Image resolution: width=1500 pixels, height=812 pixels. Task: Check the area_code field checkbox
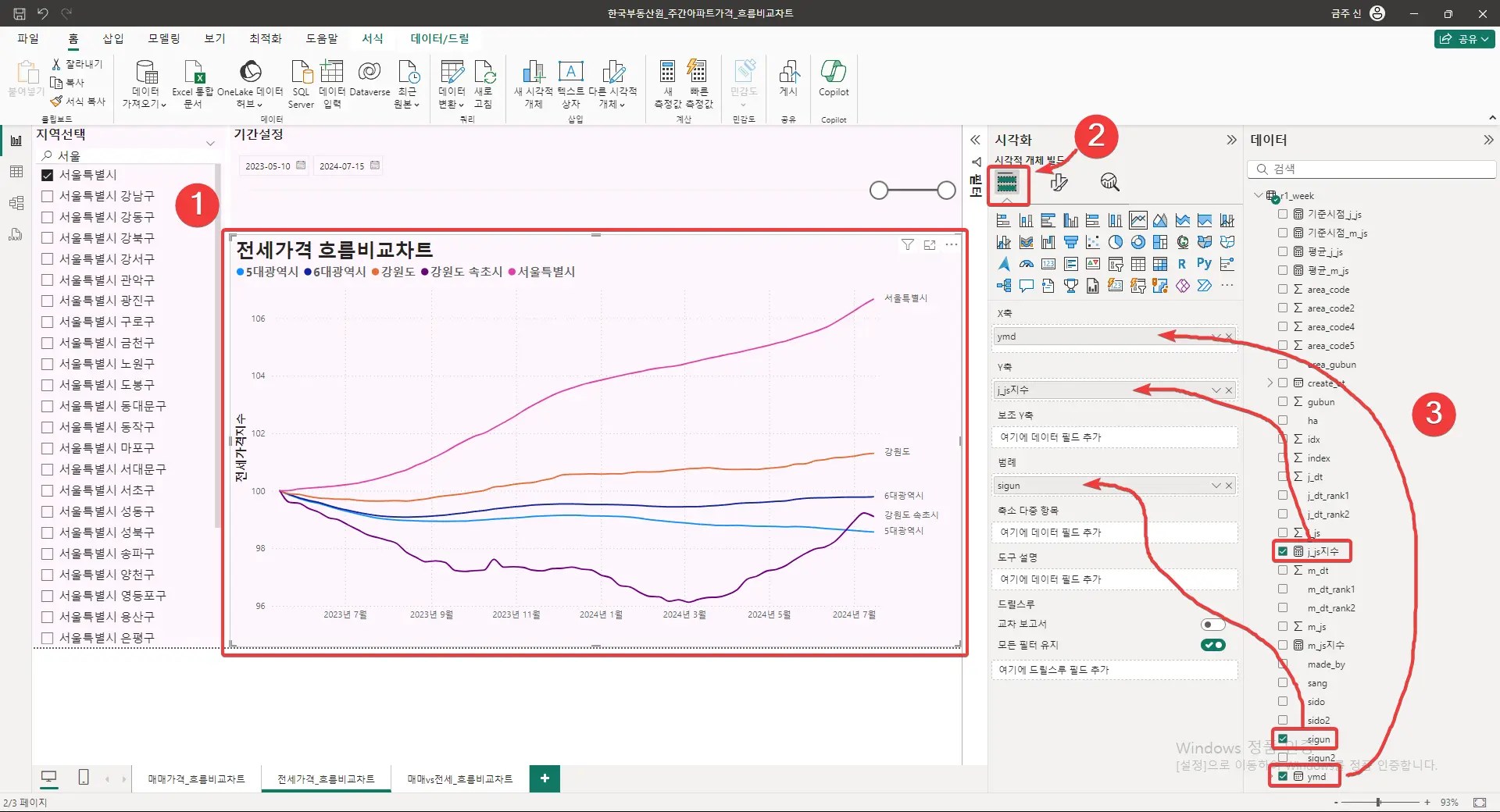point(1283,289)
